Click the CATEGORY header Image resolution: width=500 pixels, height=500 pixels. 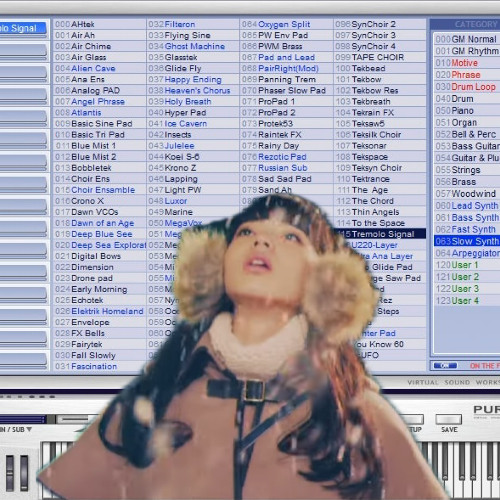coord(476,24)
